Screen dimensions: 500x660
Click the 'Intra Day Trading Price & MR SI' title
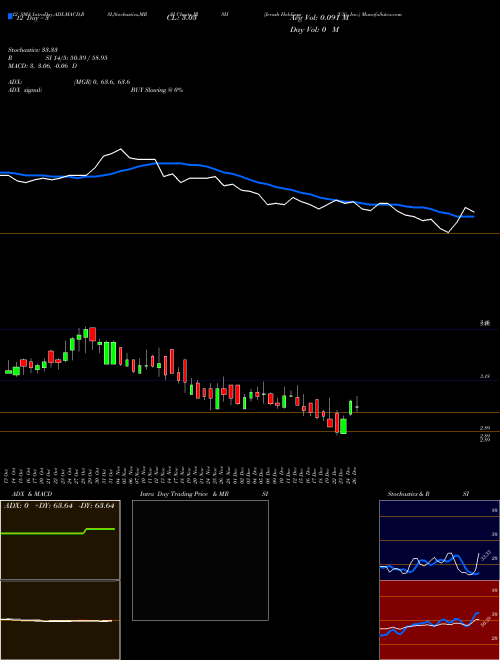point(204,494)
